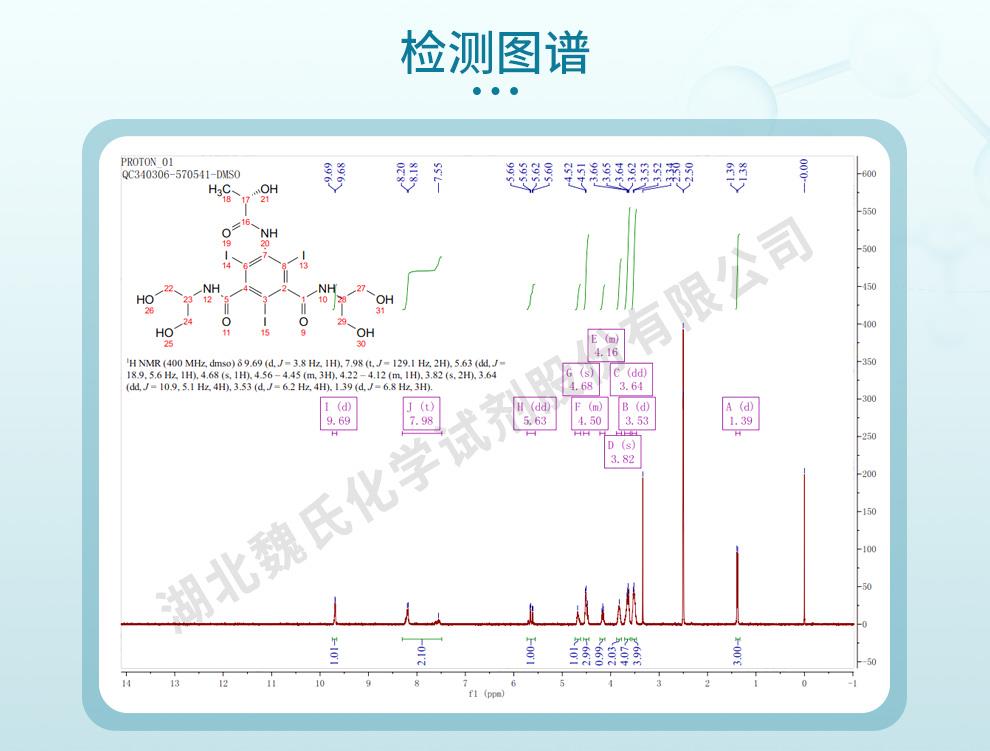Select the "J (t) 7.98" multiplet label
990x751 pixels.
(421, 414)
